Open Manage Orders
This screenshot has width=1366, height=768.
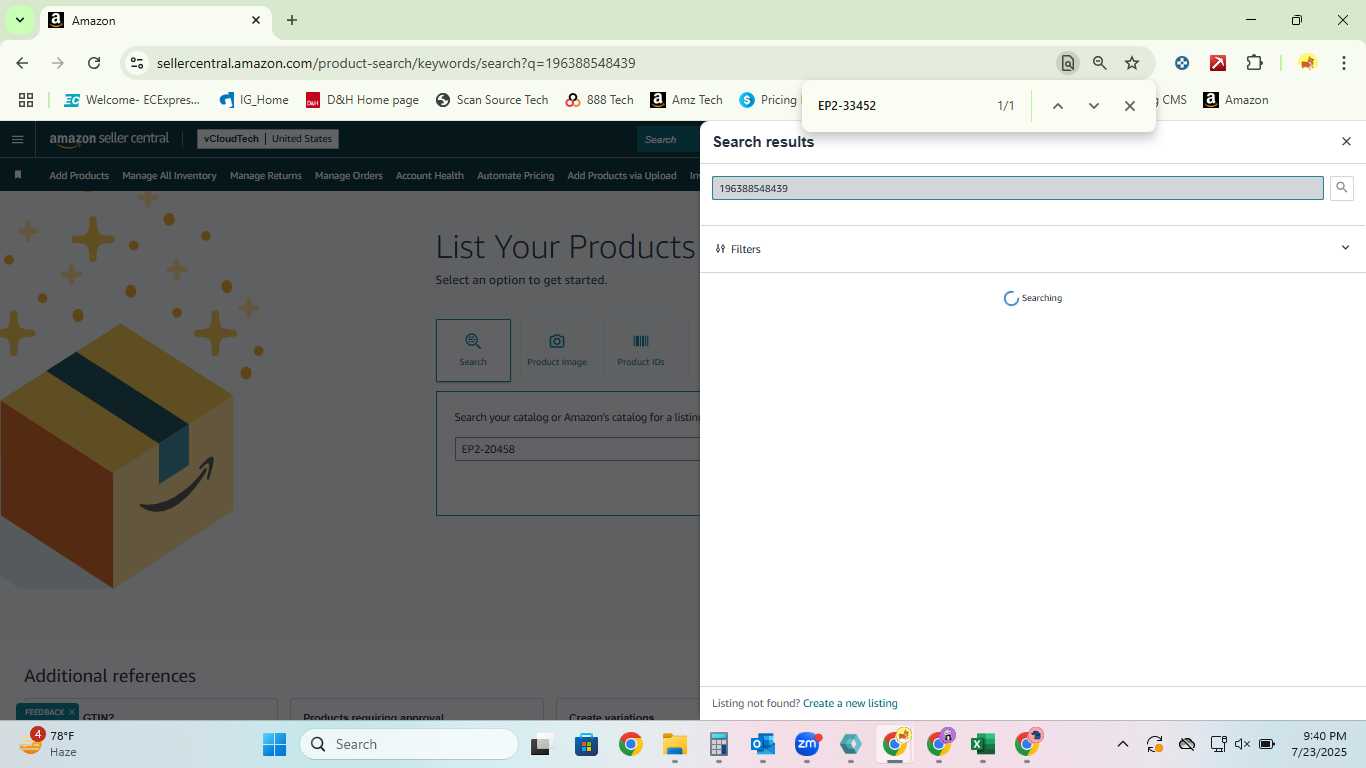349,175
